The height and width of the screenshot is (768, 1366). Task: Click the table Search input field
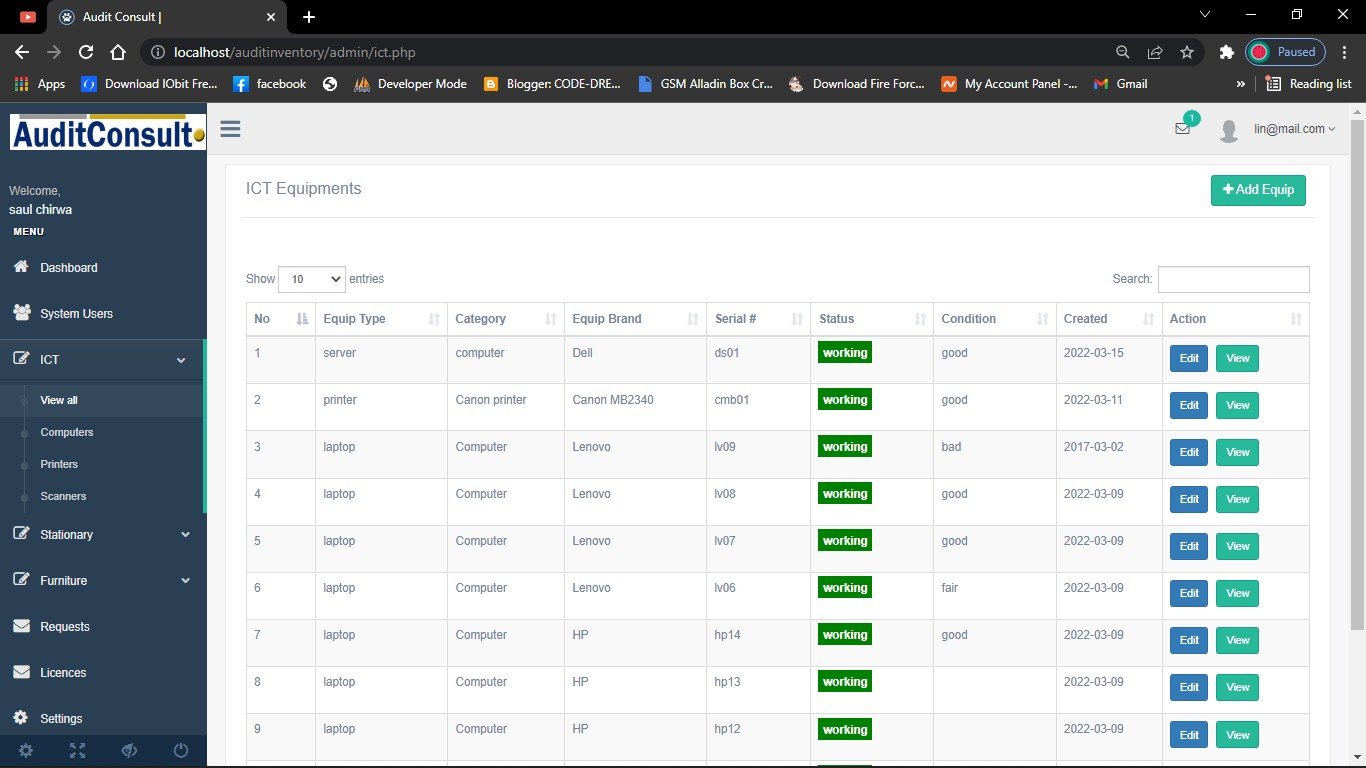1233,280
